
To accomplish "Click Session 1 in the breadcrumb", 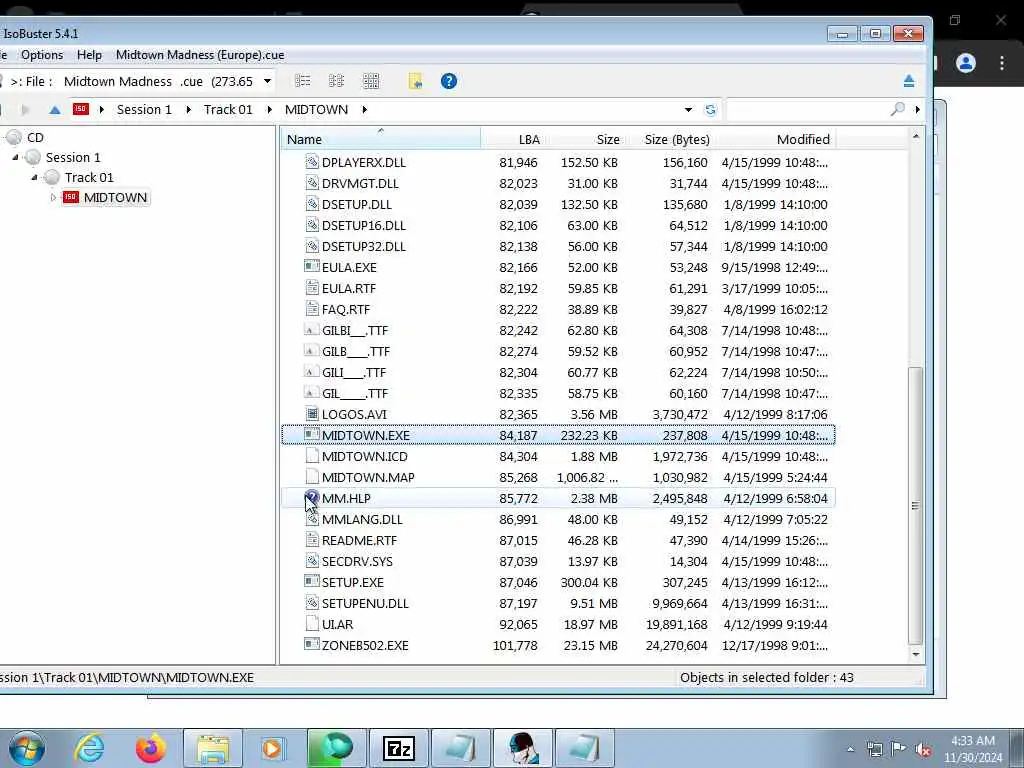I will tap(144, 110).
